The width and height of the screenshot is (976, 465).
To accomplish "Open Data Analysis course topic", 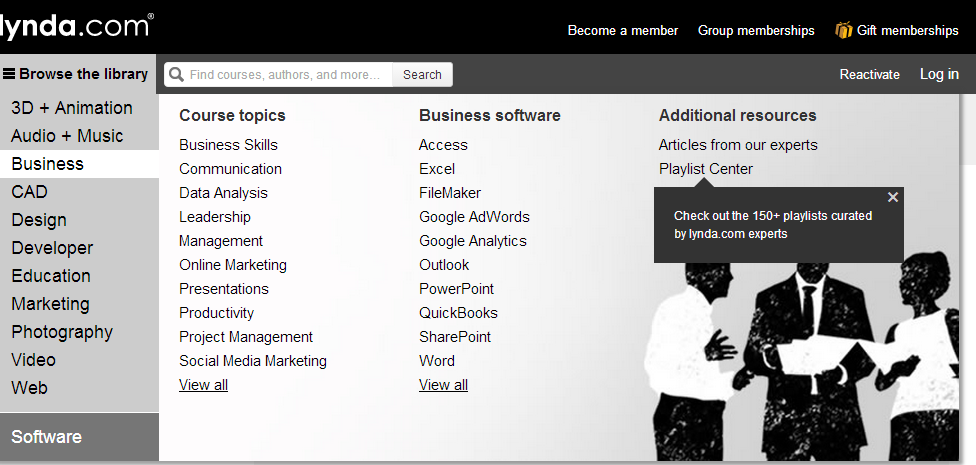I will [x=223, y=193].
